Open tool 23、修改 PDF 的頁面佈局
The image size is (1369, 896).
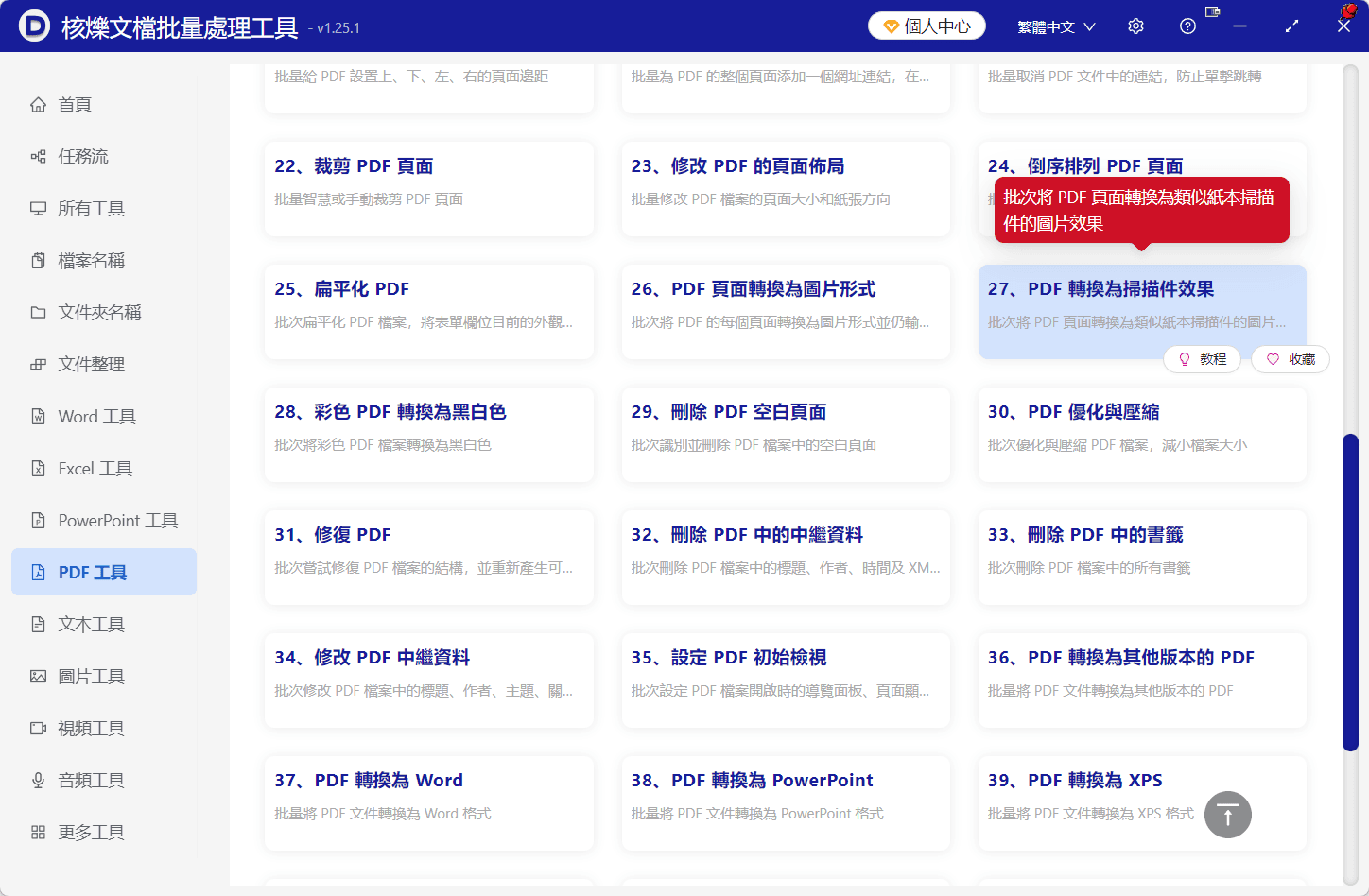[786, 189]
